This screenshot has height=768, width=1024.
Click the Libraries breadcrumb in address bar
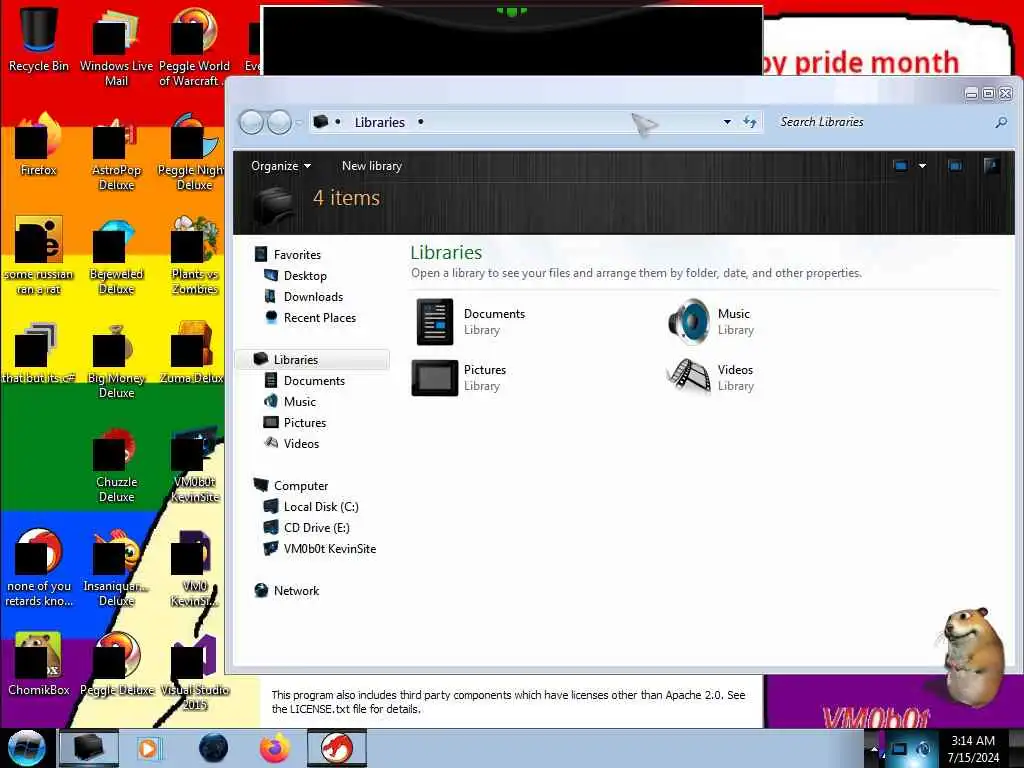(379, 122)
